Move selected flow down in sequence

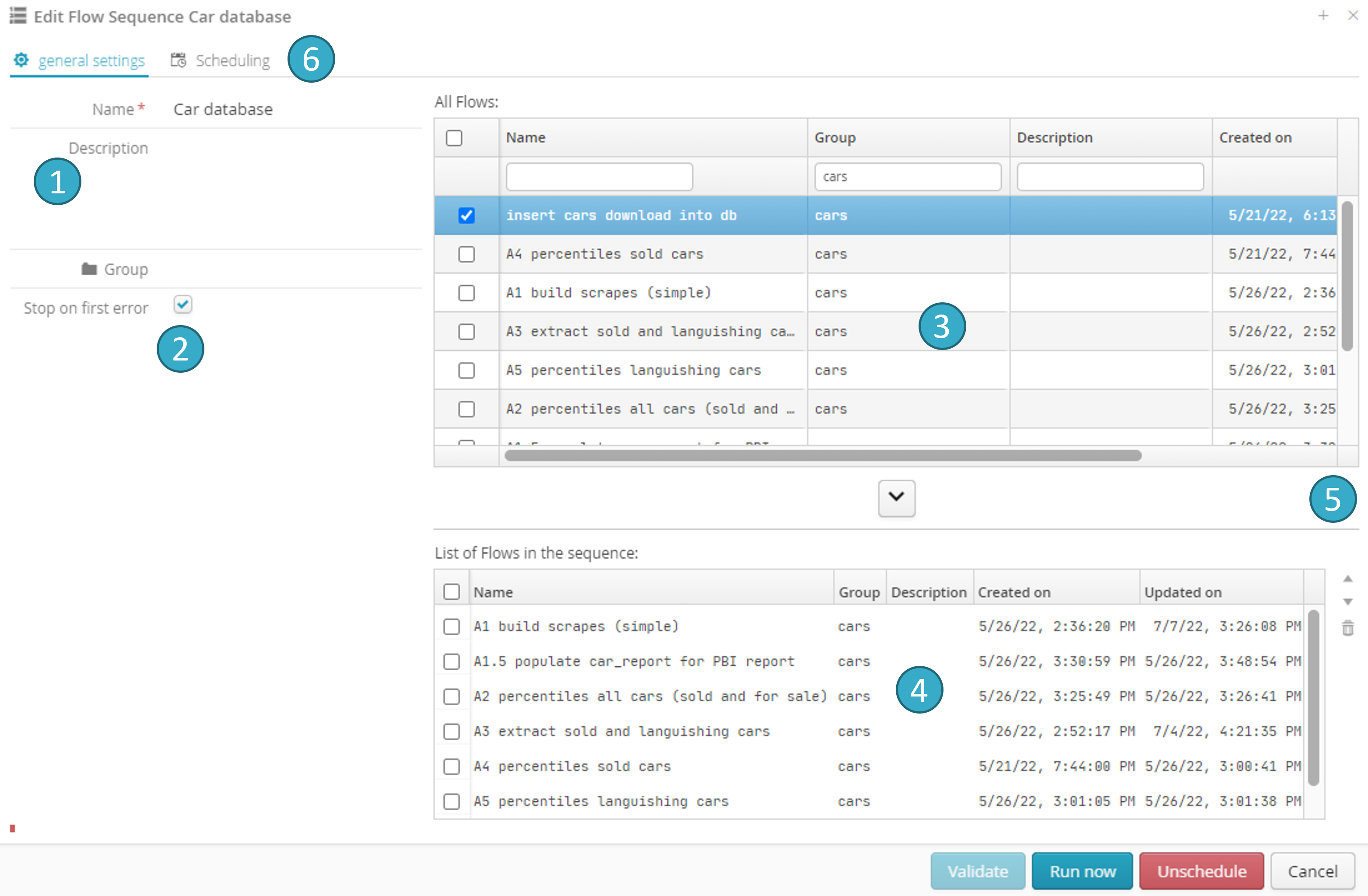tap(1347, 602)
